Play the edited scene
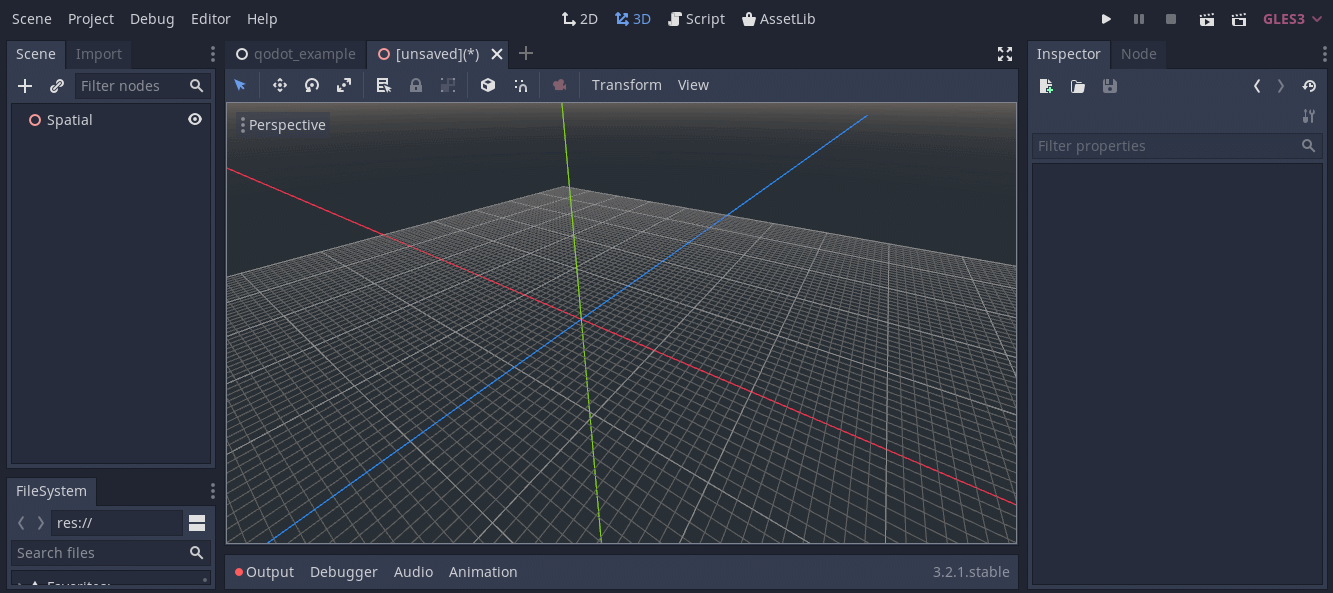Screen dimensions: 1333x593 (x=1207, y=19)
